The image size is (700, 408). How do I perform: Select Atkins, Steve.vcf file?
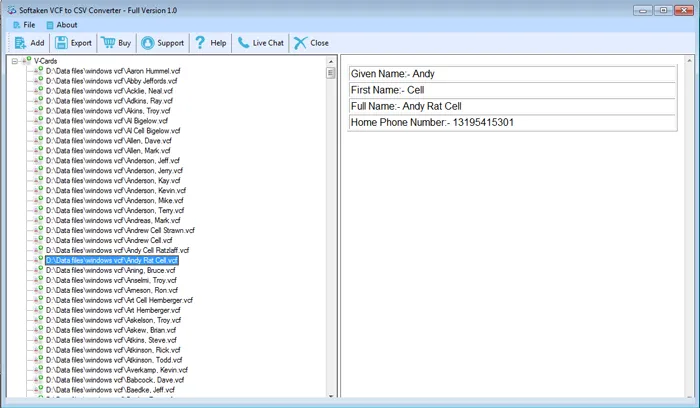tap(111, 340)
